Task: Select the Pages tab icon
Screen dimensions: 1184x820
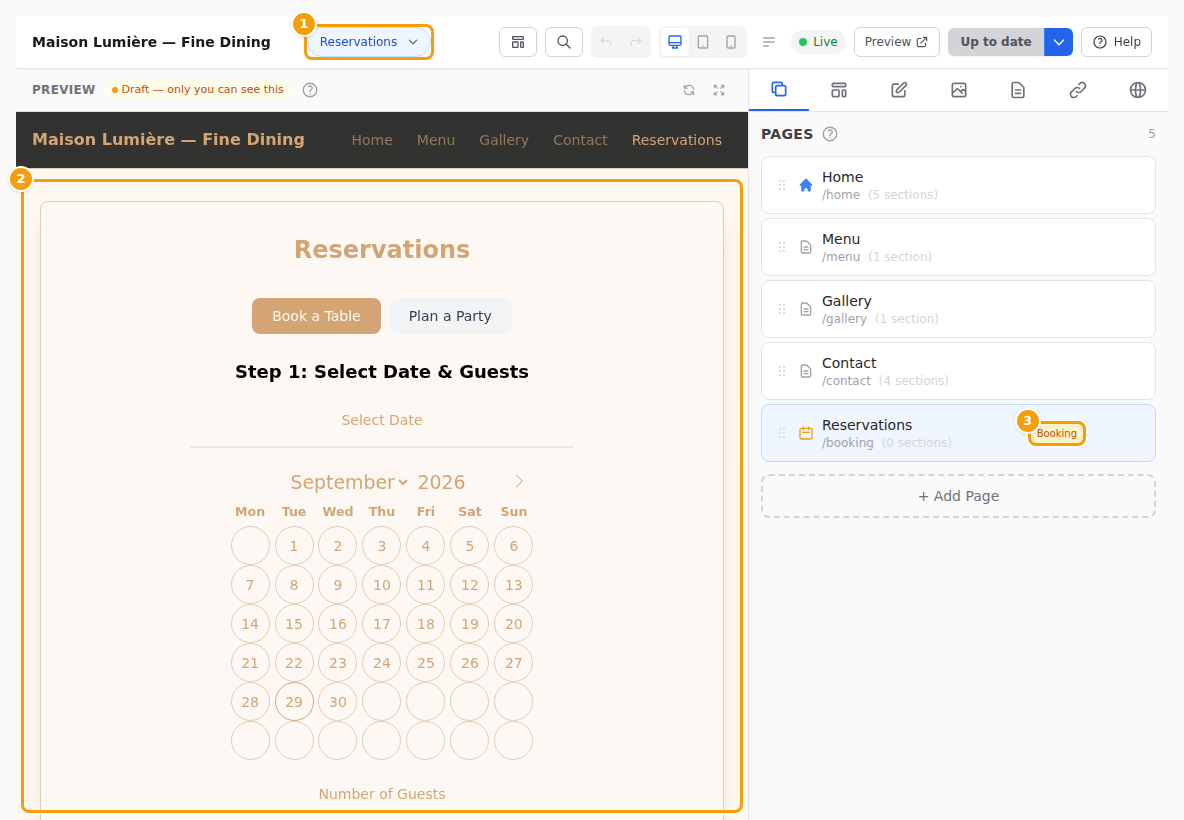Action: pyautogui.click(x=779, y=90)
